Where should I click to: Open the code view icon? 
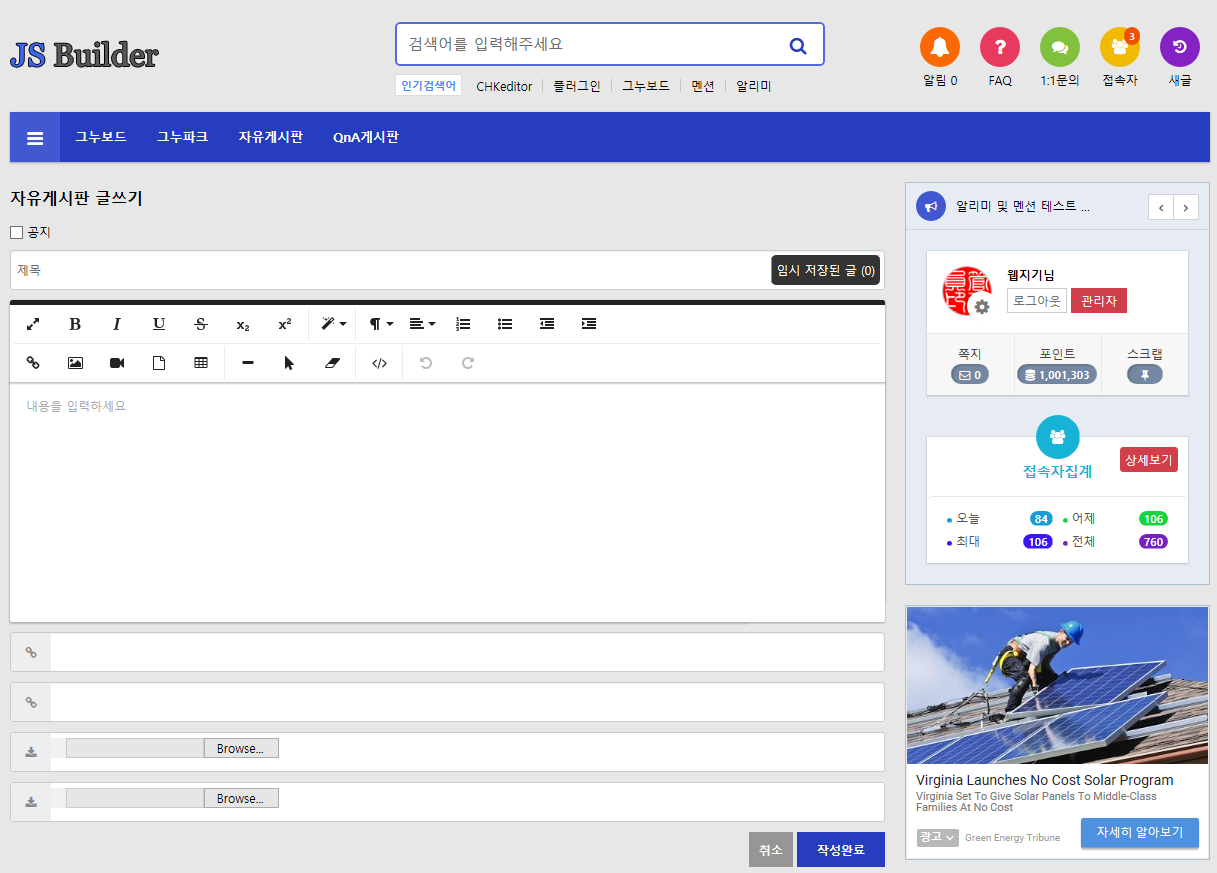(x=379, y=363)
